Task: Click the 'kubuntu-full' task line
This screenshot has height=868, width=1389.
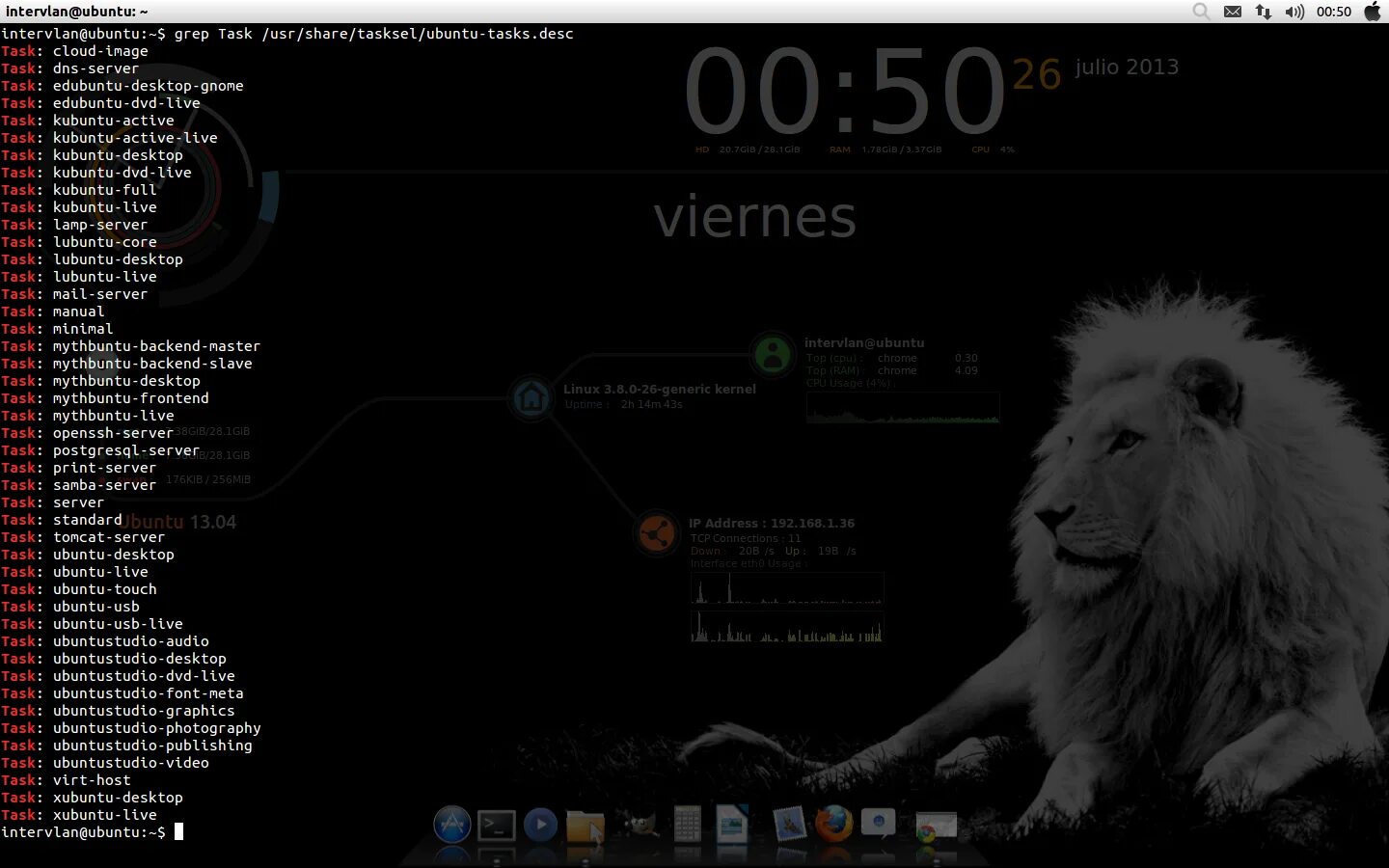Action: point(78,190)
